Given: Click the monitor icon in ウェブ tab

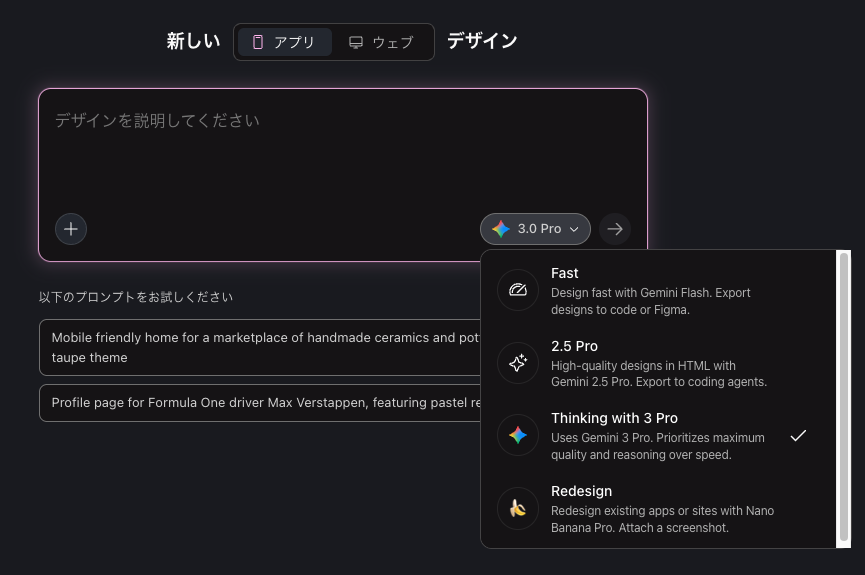Looking at the screenshot, I should [x=356, y=42].
